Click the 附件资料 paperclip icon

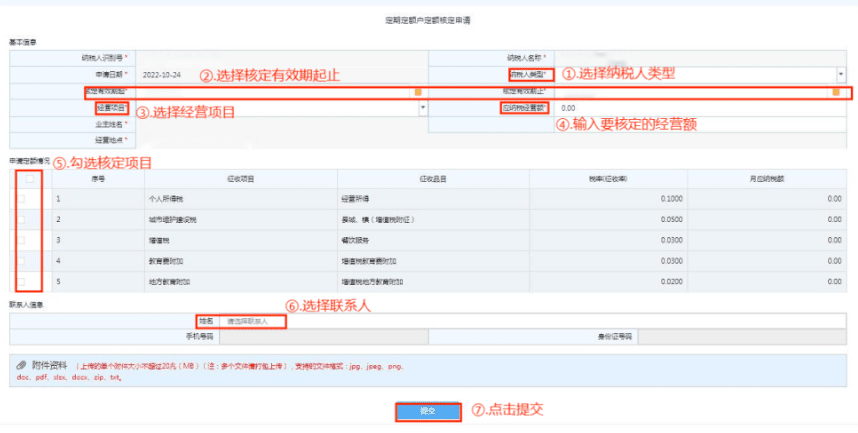point(21,365)
